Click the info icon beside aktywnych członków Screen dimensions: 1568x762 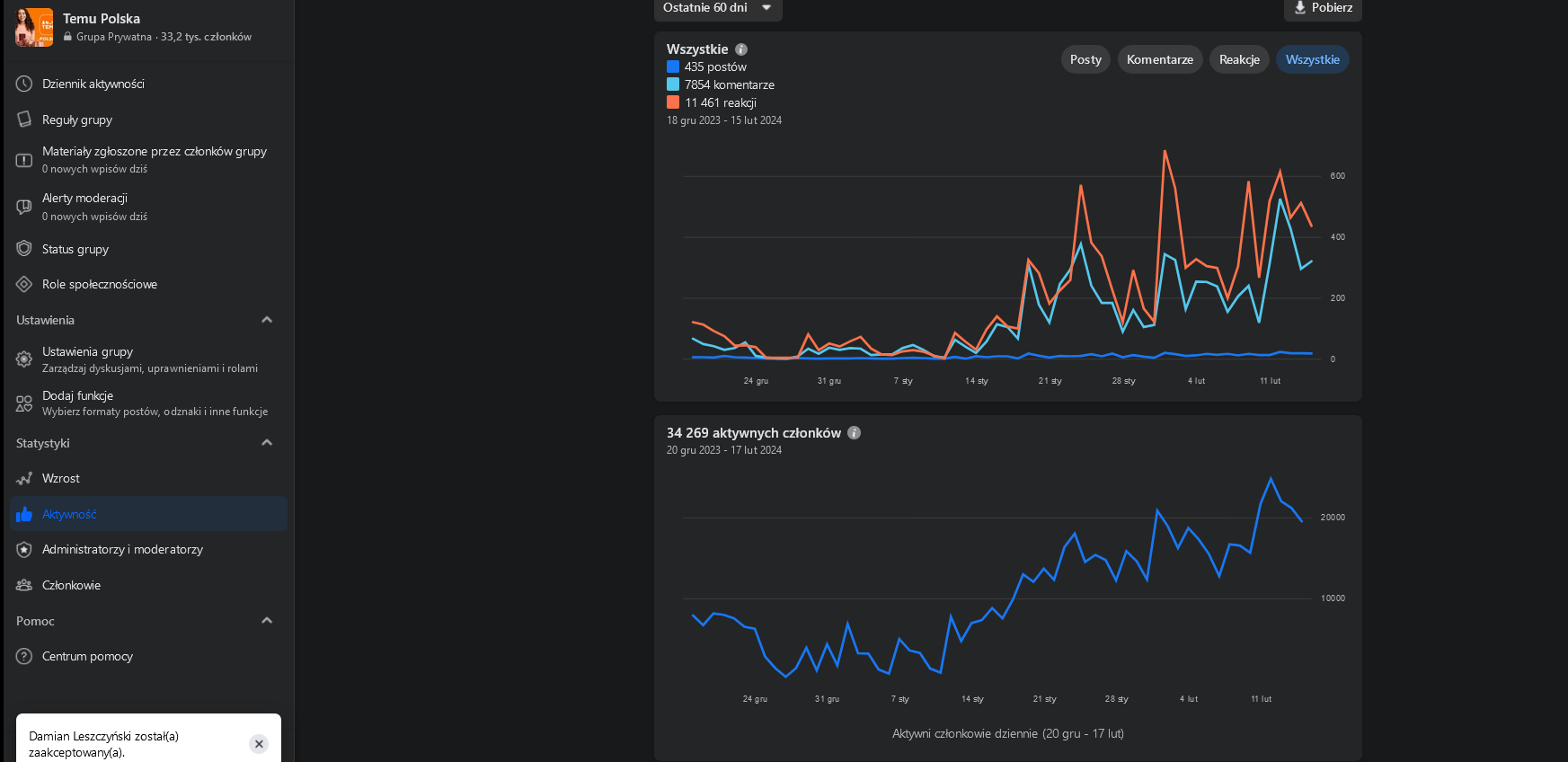pyautogui.click(x=855, y=432)
